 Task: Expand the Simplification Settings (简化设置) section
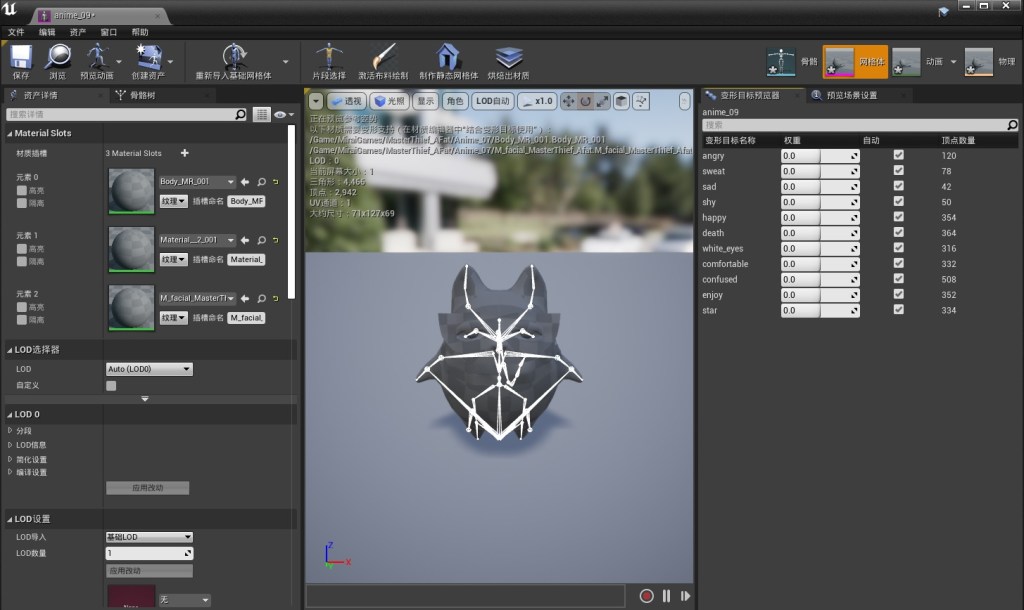tap(31, 459)
